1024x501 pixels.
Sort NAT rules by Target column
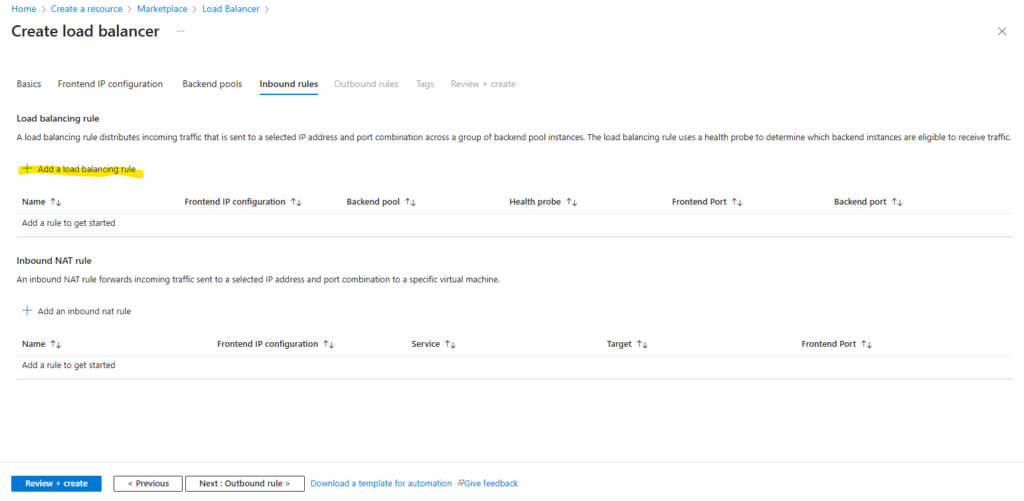click(x=641, y=344)
